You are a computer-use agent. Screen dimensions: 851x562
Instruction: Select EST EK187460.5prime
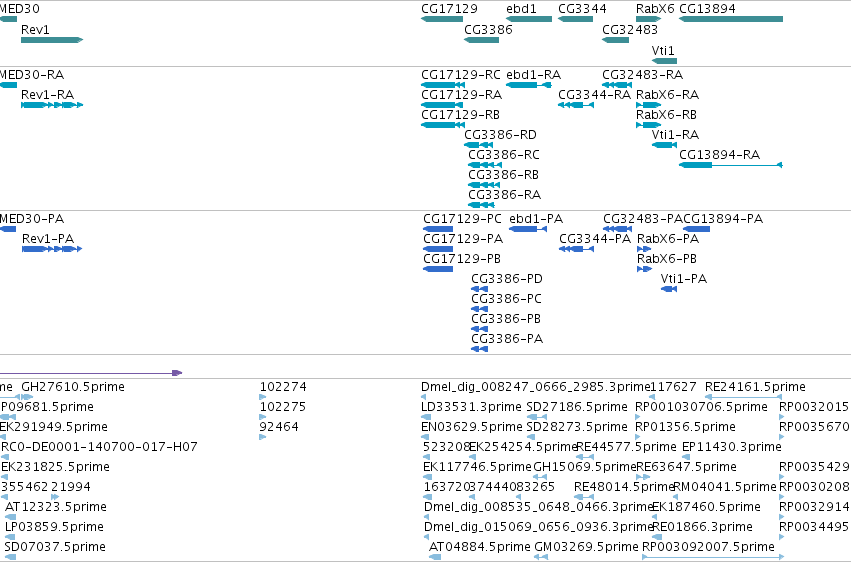[706, 507]
